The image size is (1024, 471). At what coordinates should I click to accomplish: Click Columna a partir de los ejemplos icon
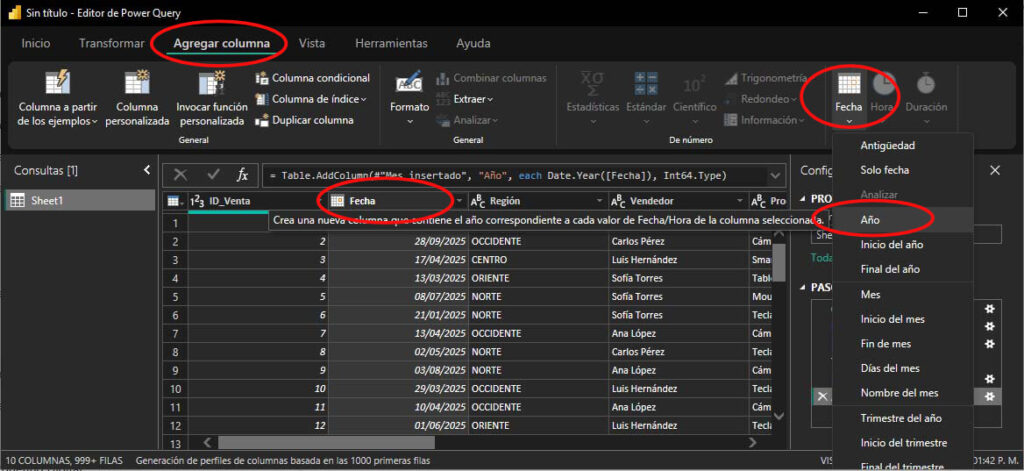click(57, 82)
